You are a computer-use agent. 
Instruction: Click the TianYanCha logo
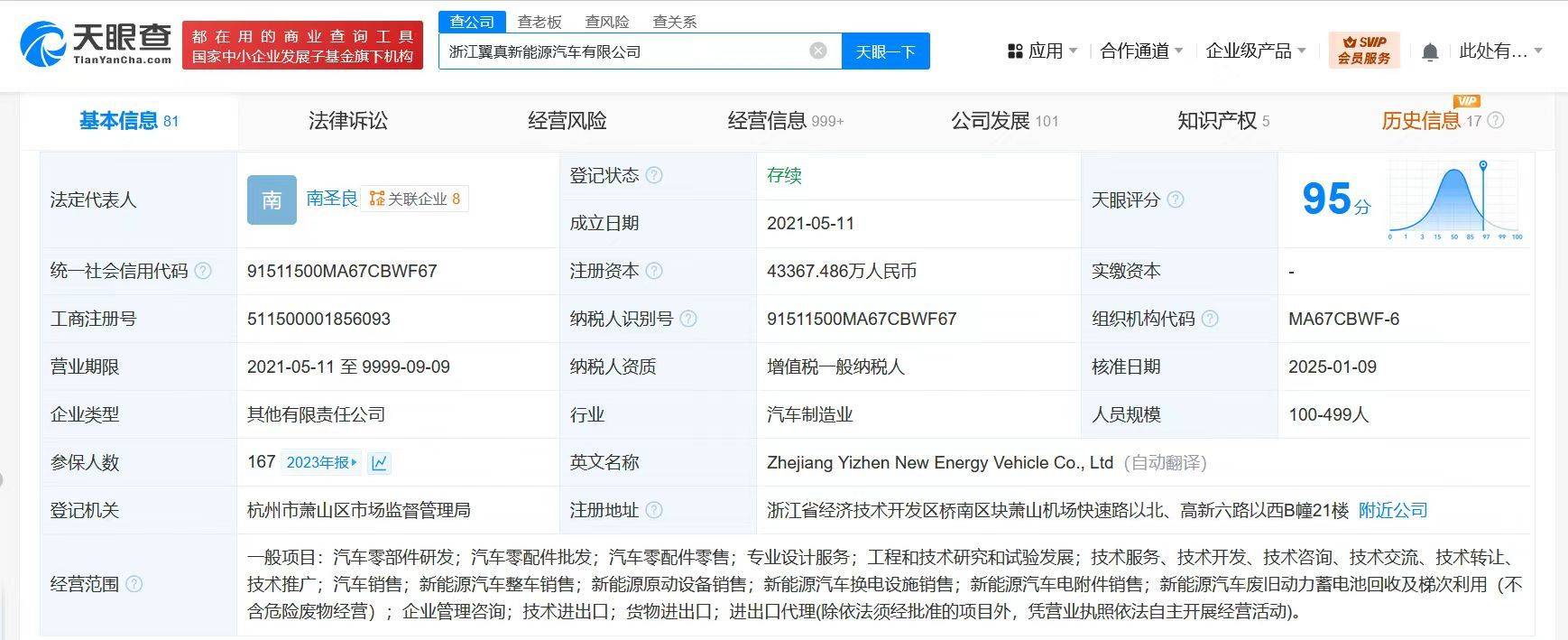point(96,43)
